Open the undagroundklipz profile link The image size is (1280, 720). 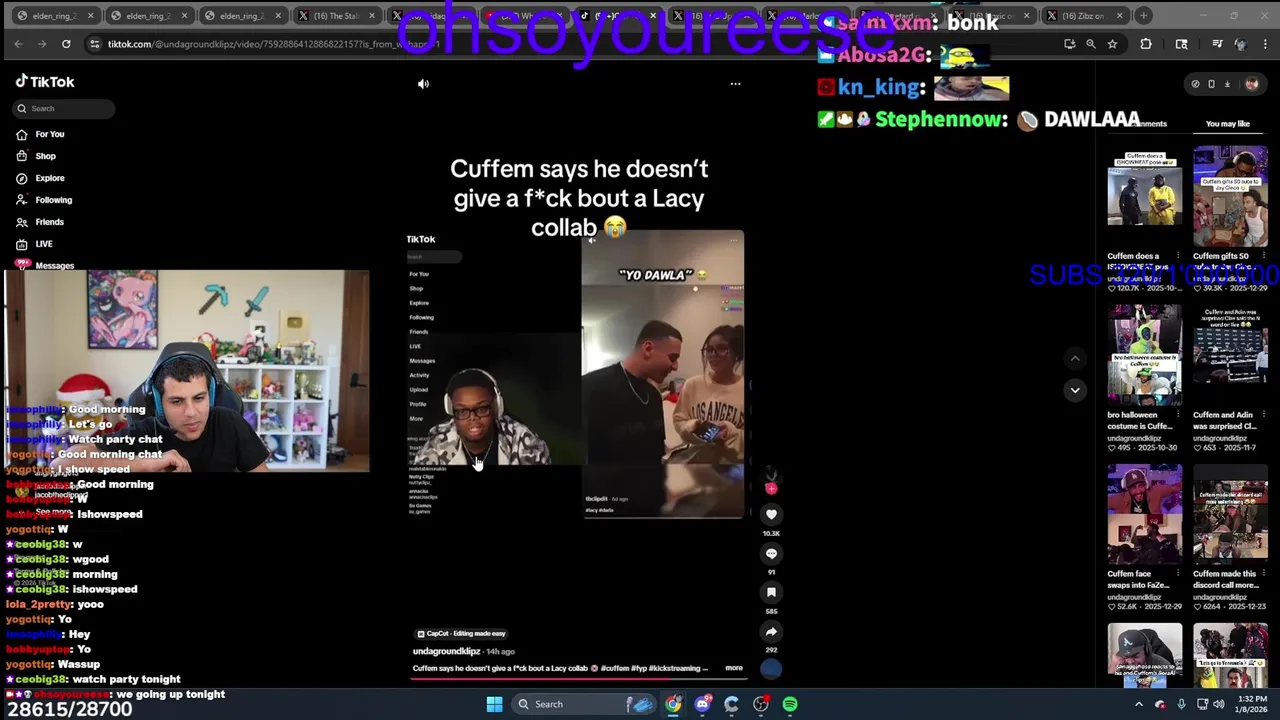[446, 651]
